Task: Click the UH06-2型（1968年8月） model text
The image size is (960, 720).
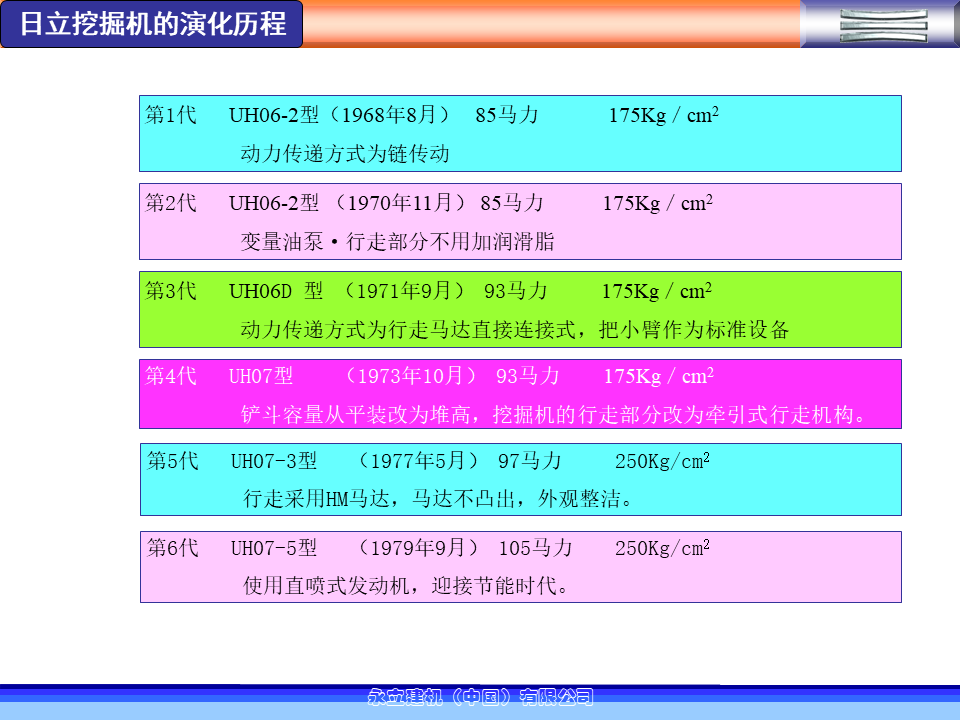Action: 339,115
